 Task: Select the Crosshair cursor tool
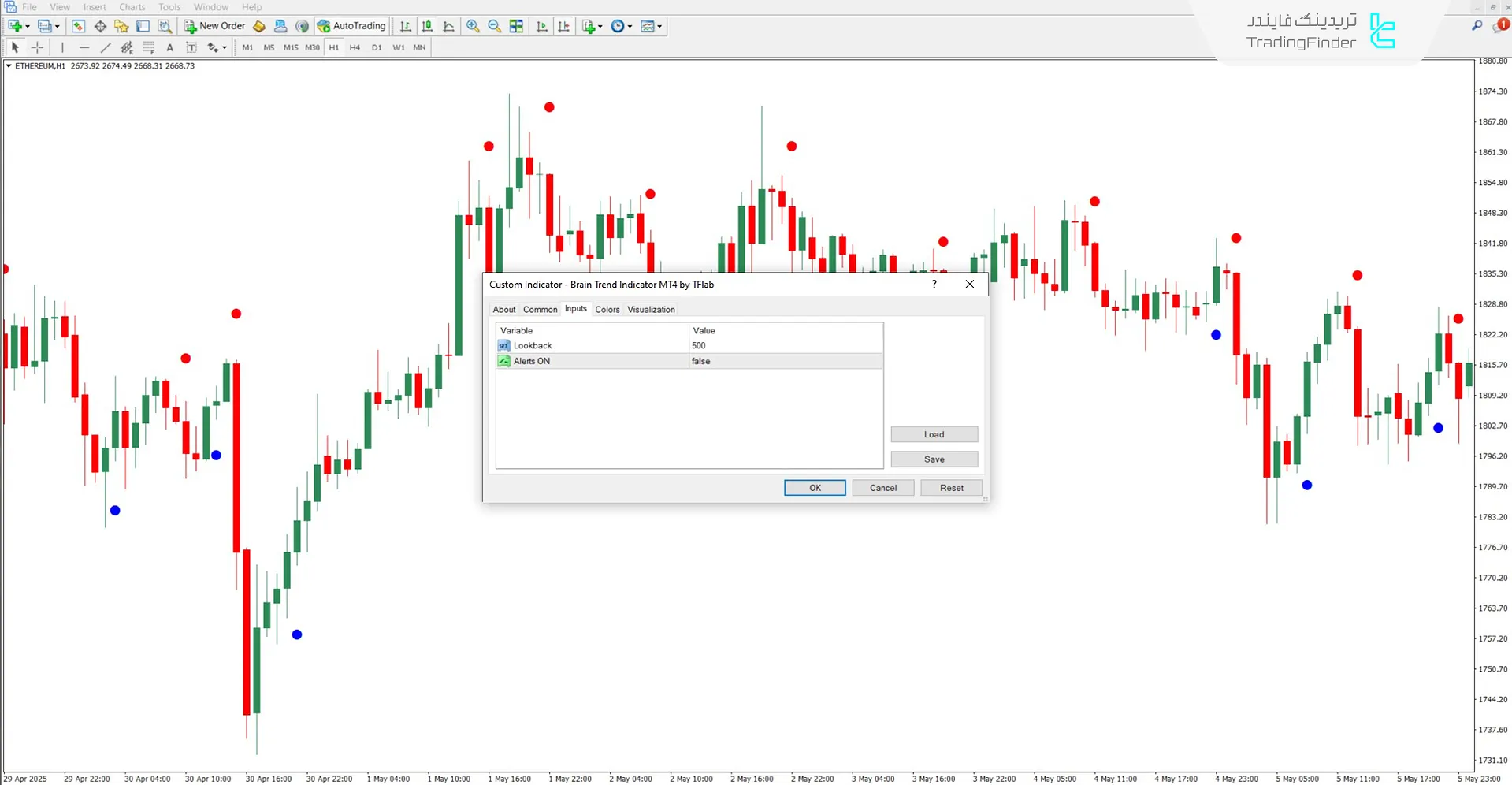(x=37, y=47)
